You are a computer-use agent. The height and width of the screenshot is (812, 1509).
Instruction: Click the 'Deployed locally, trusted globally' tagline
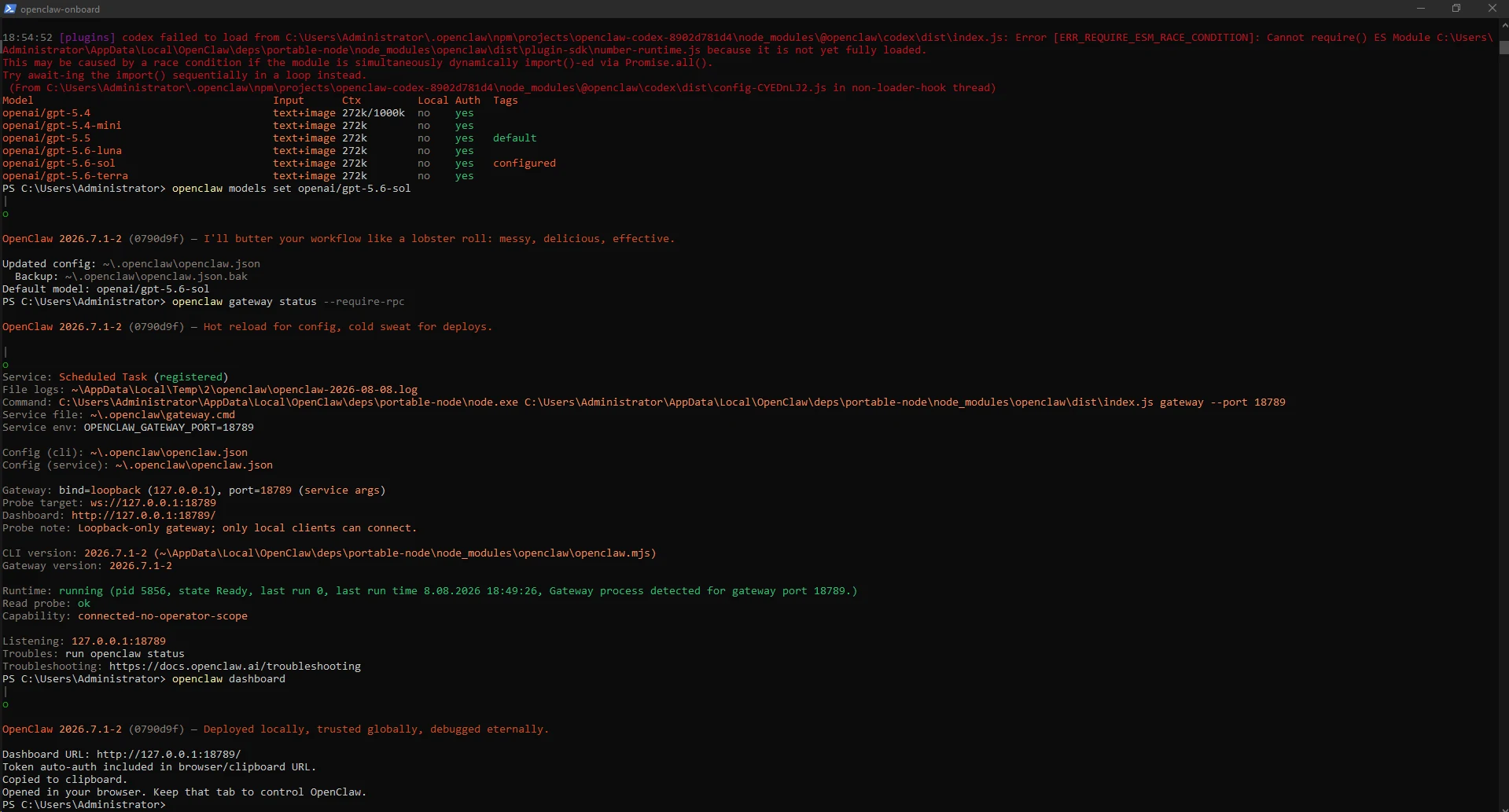377,729
